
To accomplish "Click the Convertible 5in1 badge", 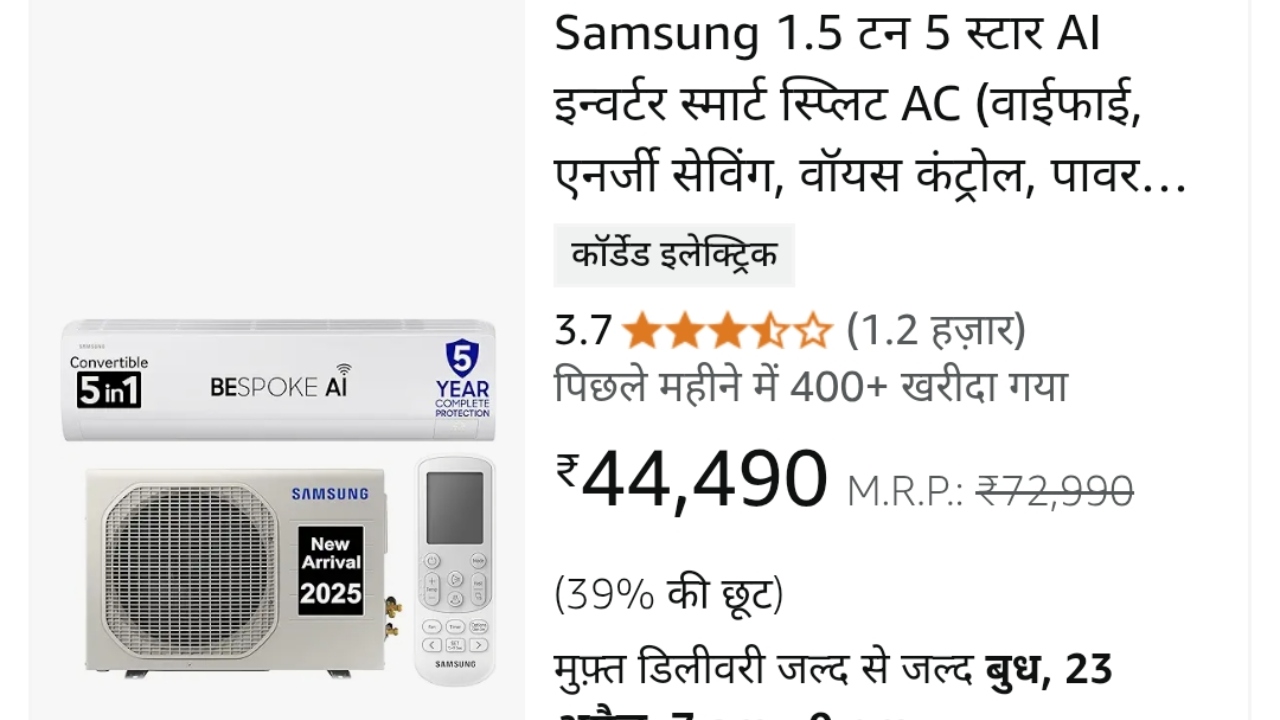I will [x=109, y=381].
